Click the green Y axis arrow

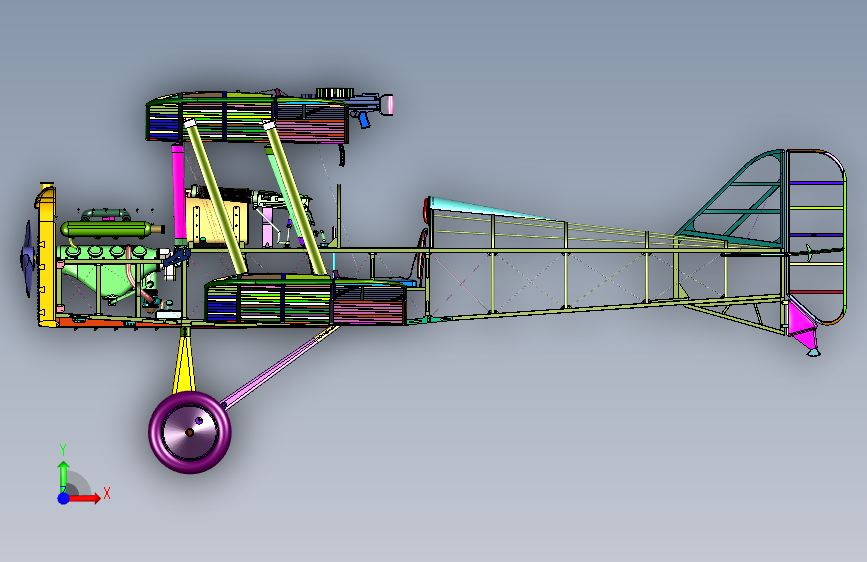[x=64, y=475]
